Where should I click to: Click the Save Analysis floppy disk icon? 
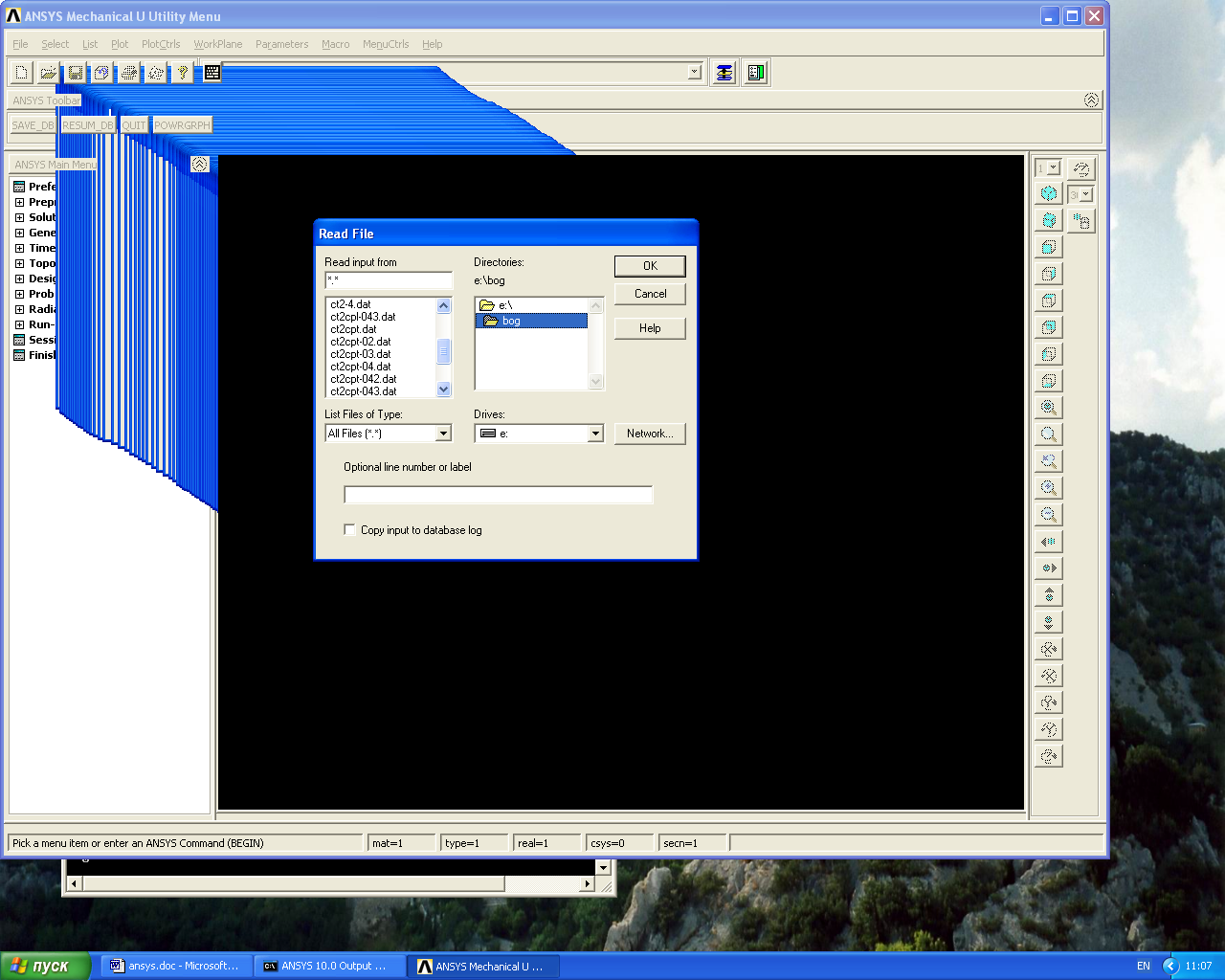coord(75,73)
